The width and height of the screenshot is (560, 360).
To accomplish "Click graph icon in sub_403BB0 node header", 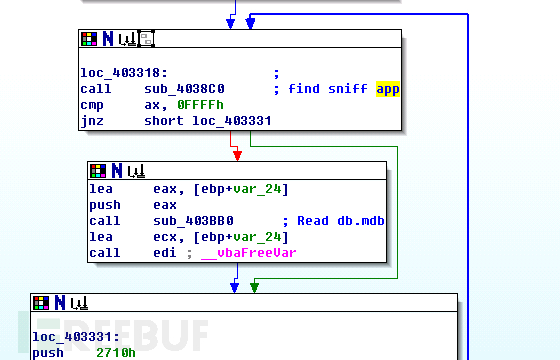I will [x=136, y=171].
